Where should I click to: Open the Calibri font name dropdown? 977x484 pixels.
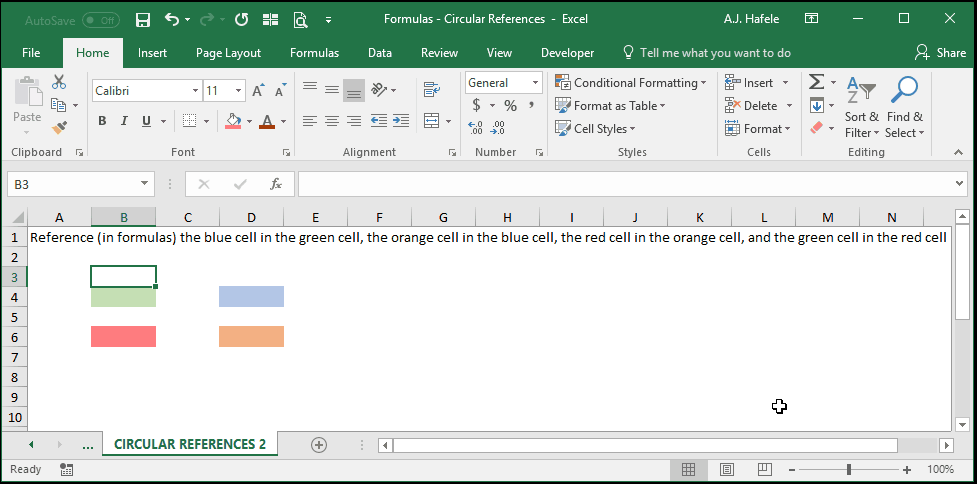point(196,91)
